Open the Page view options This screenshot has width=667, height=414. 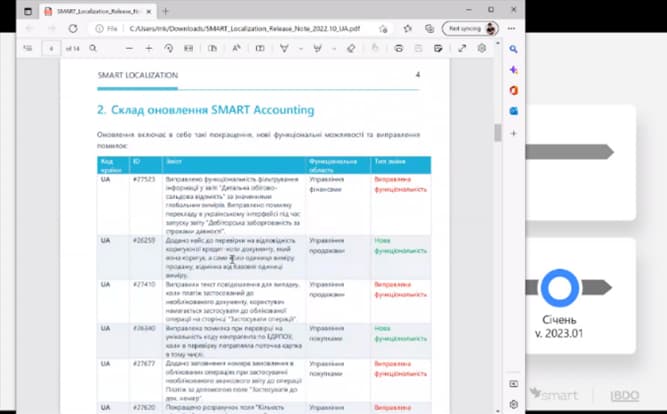pos(213,49)
